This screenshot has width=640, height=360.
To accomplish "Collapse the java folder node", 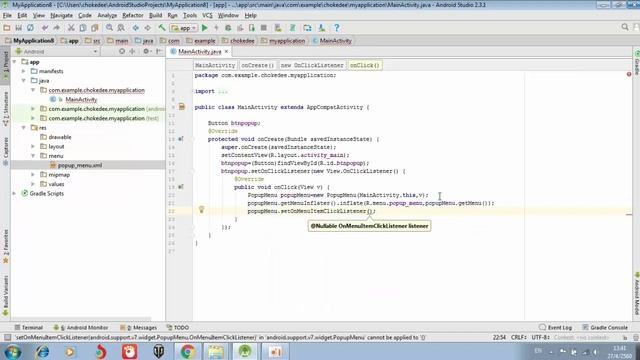I will tap(24, 80).
